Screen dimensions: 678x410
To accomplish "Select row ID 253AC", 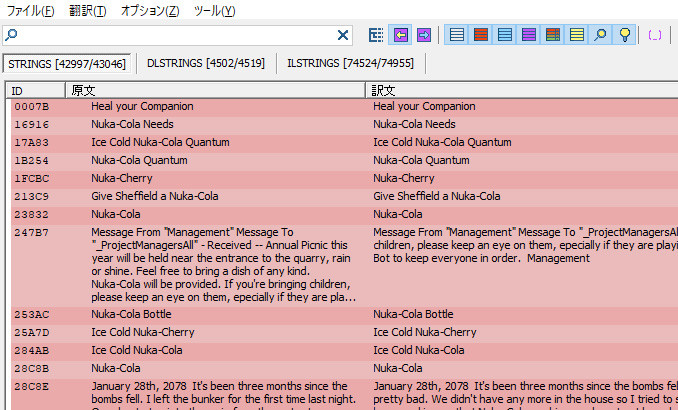I will point(32,315).
